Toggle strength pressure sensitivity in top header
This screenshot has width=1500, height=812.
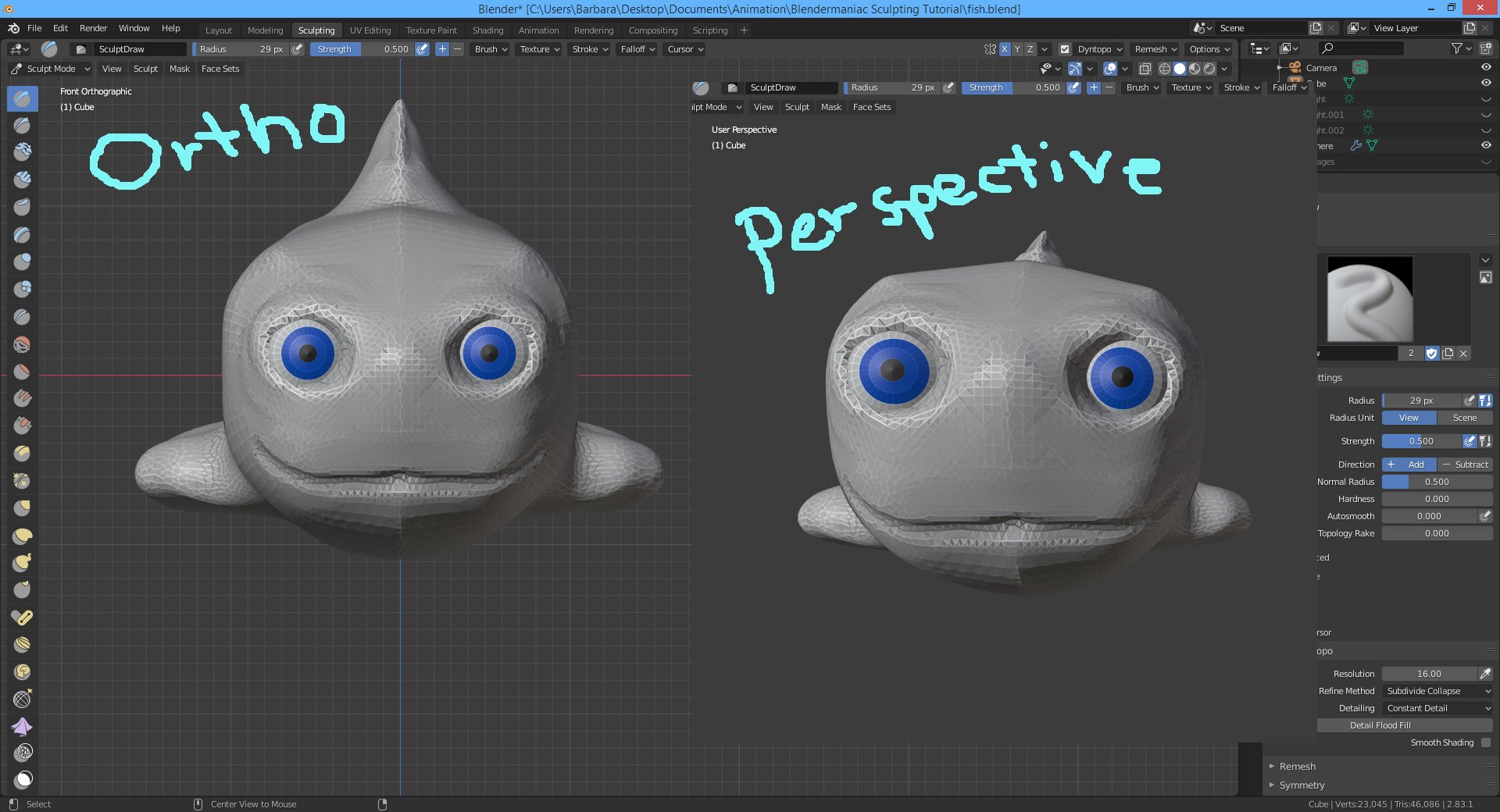[x=422, y=49]
